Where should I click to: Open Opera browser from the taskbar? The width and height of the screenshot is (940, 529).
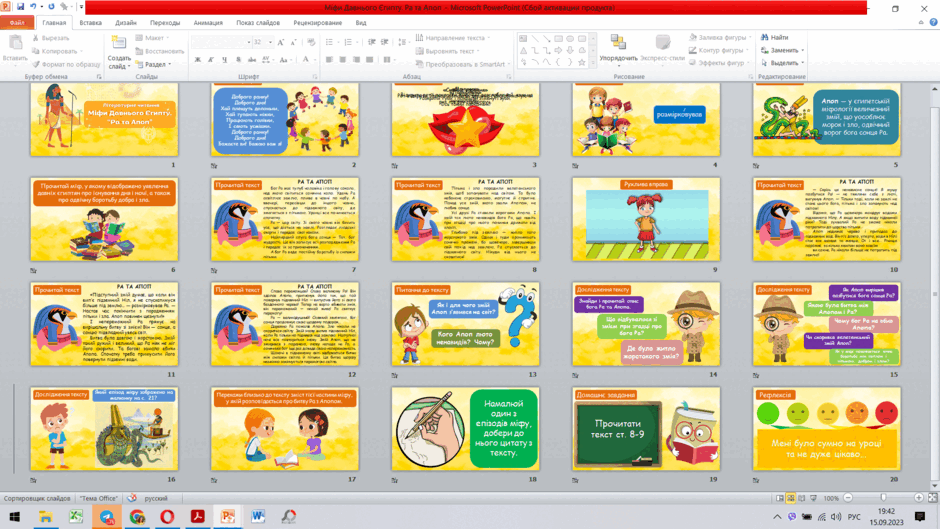(x=167, y=516)
